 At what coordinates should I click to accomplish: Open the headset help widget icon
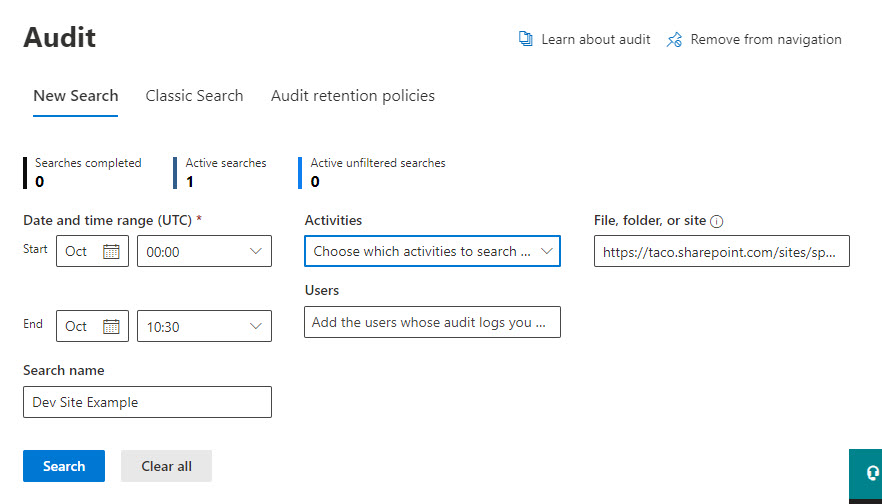coord(872,471)
